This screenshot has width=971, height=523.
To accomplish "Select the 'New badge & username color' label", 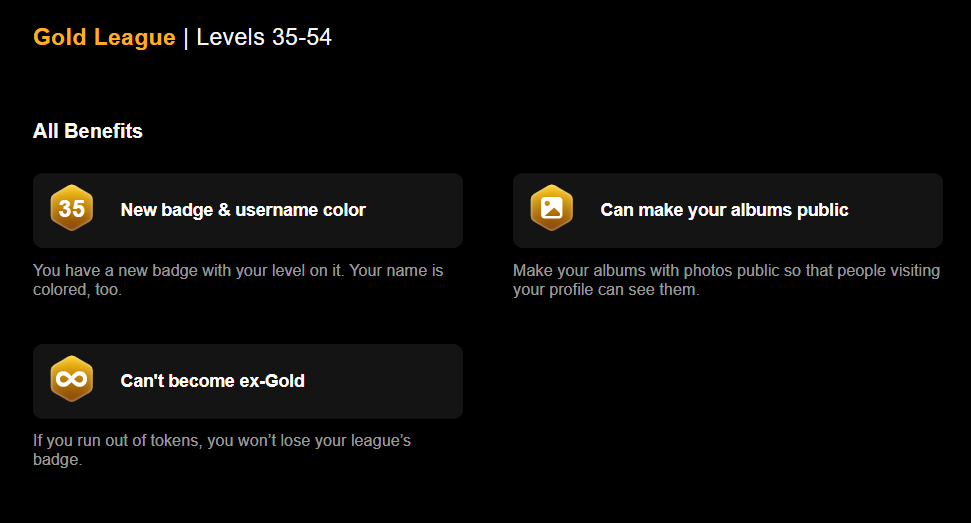I will click(243, 210).
